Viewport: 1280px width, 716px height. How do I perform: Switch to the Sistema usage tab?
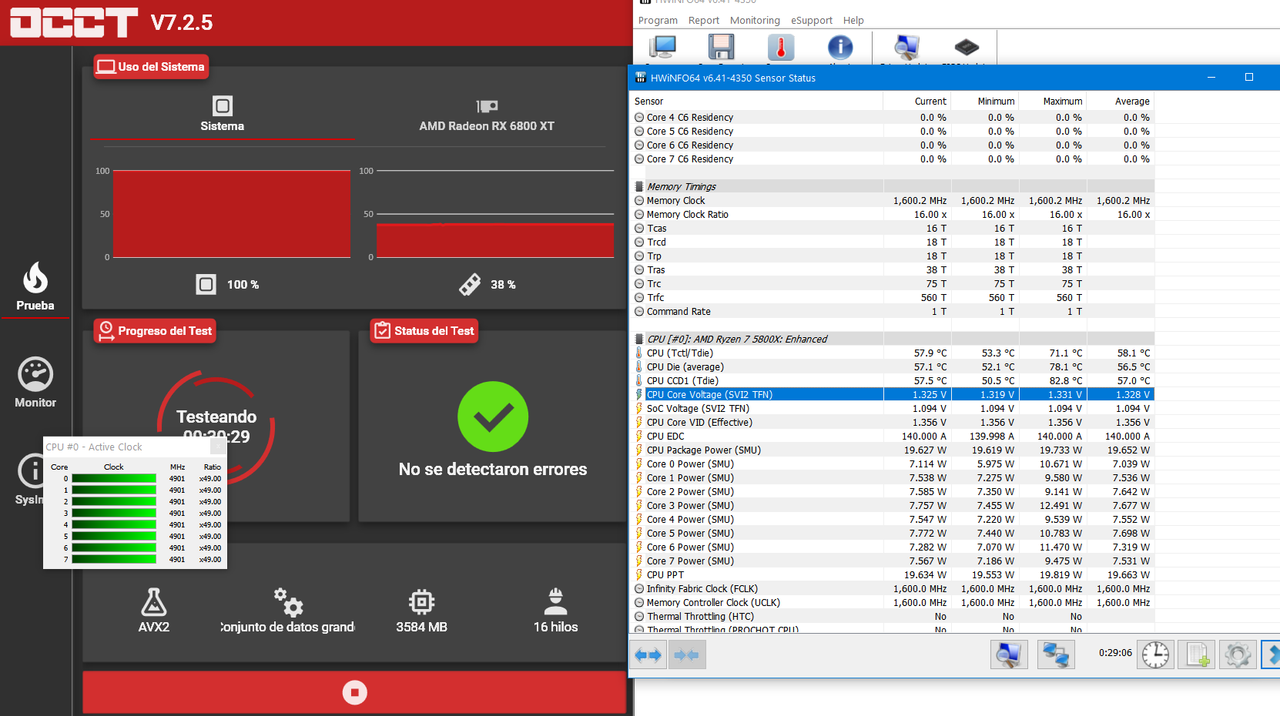coord(222,116)
